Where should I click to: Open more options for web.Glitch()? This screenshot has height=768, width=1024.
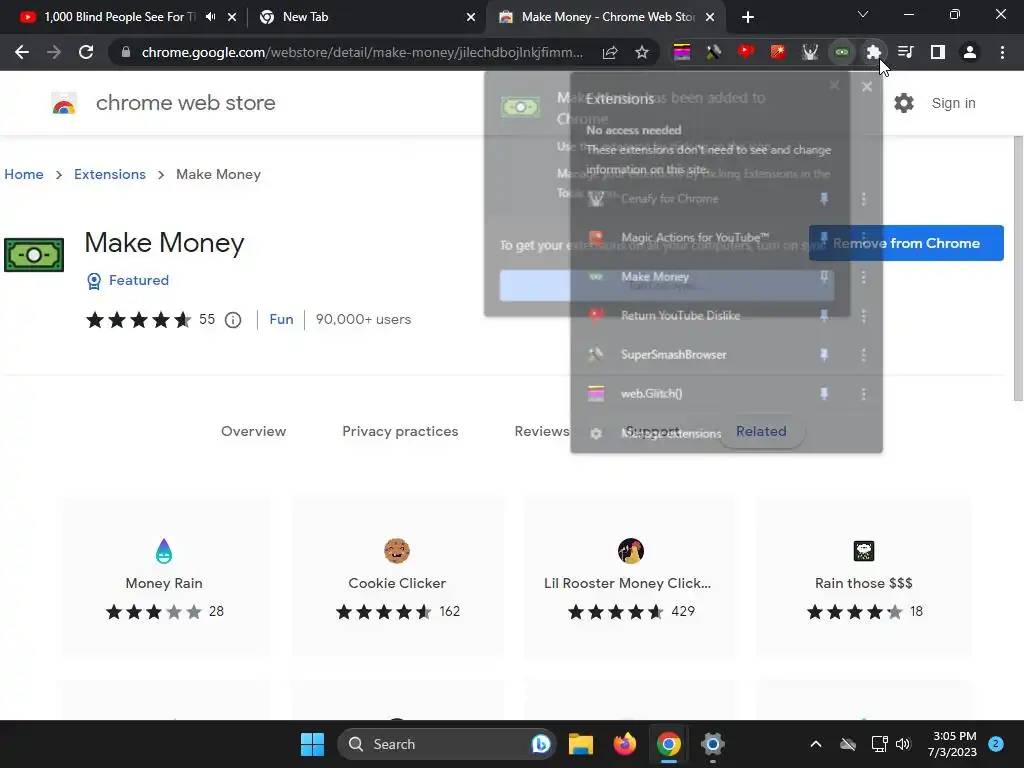tap(863, 394)
